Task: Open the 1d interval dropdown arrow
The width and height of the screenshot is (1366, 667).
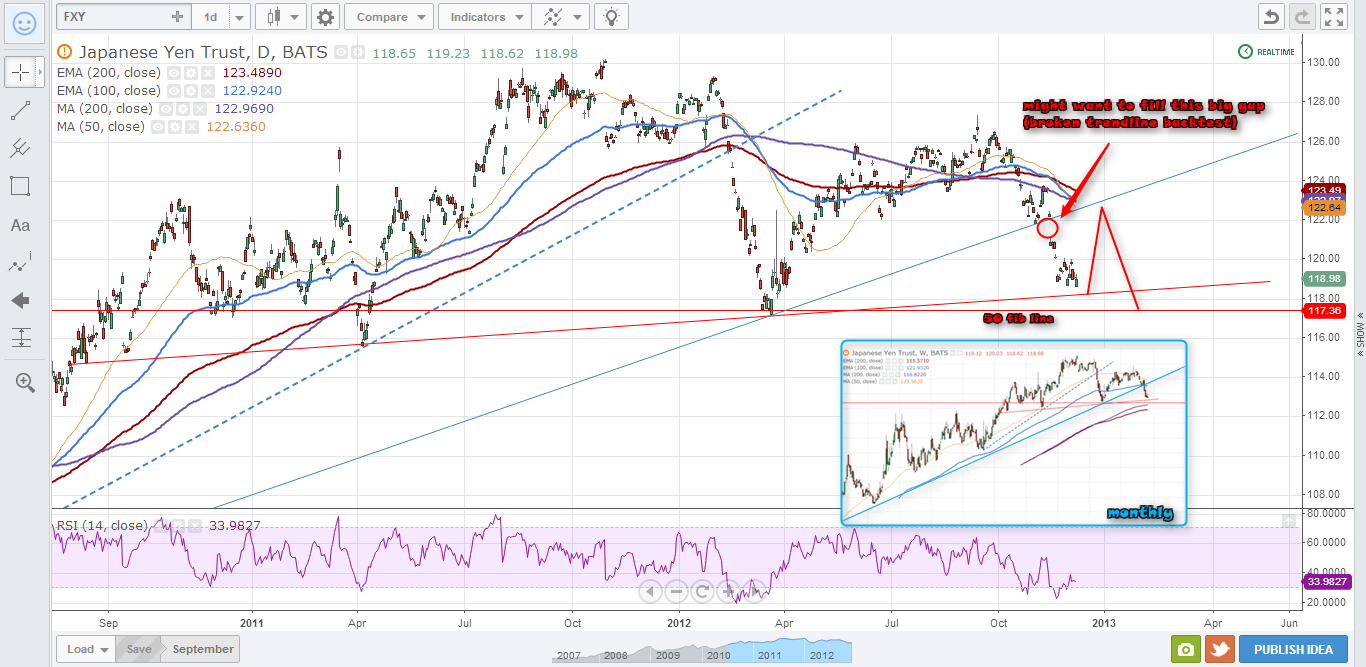Action: [238, 17]
